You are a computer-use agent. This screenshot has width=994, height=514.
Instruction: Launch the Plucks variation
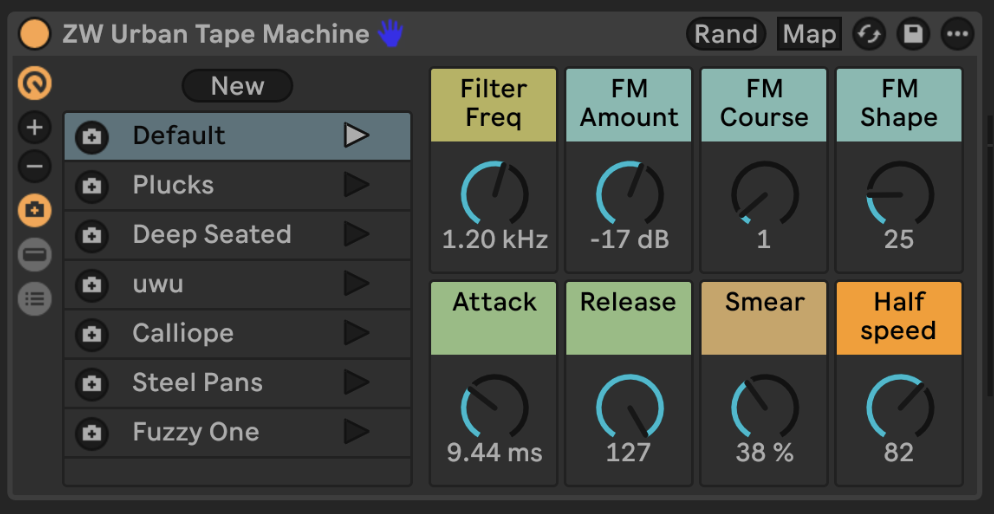point(356,185)
